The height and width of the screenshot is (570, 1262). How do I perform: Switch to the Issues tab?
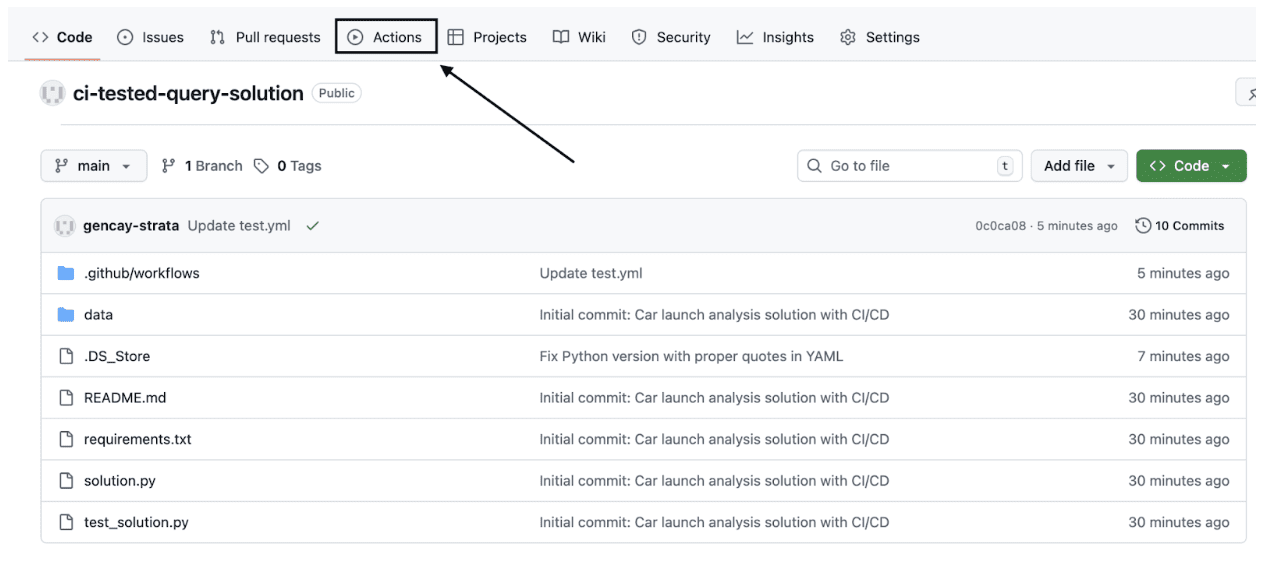151,37
